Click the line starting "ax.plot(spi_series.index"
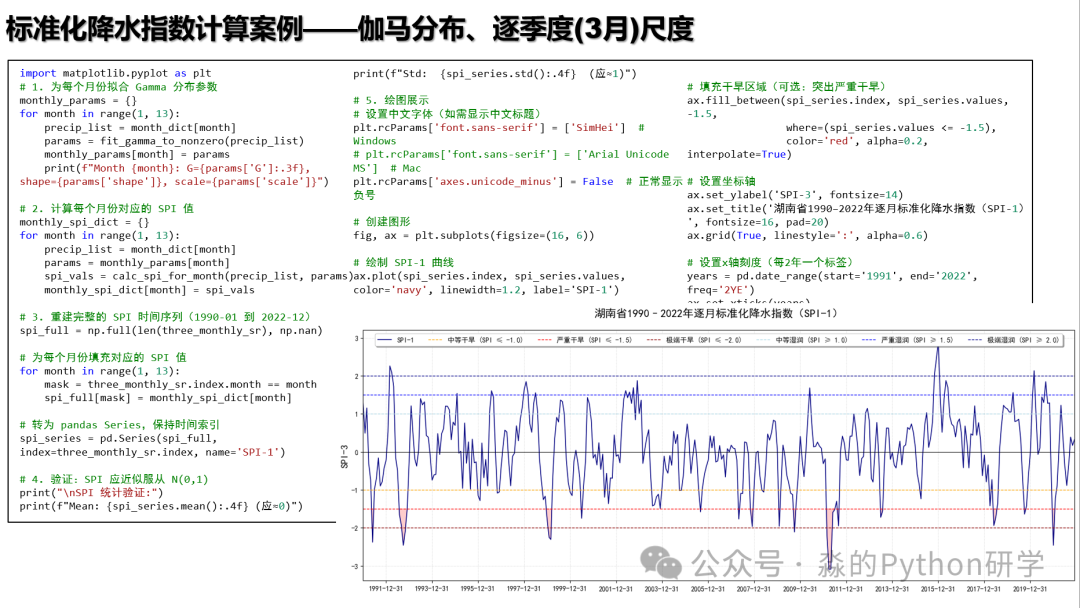 point(489,276)
